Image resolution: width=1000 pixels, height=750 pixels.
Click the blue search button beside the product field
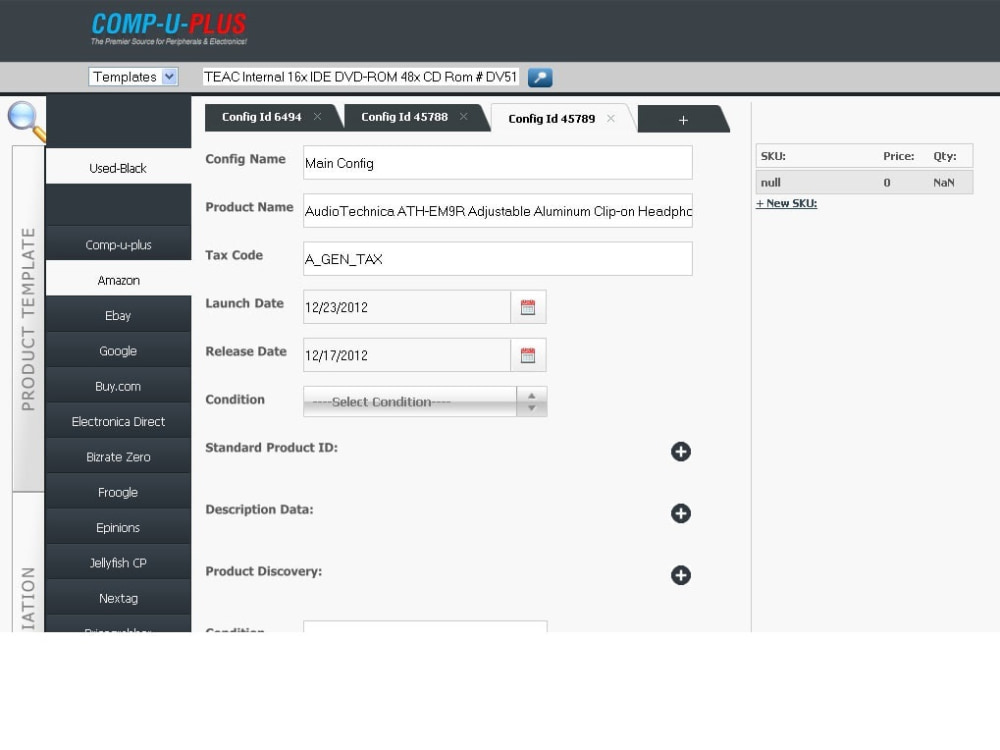[540, 77]
